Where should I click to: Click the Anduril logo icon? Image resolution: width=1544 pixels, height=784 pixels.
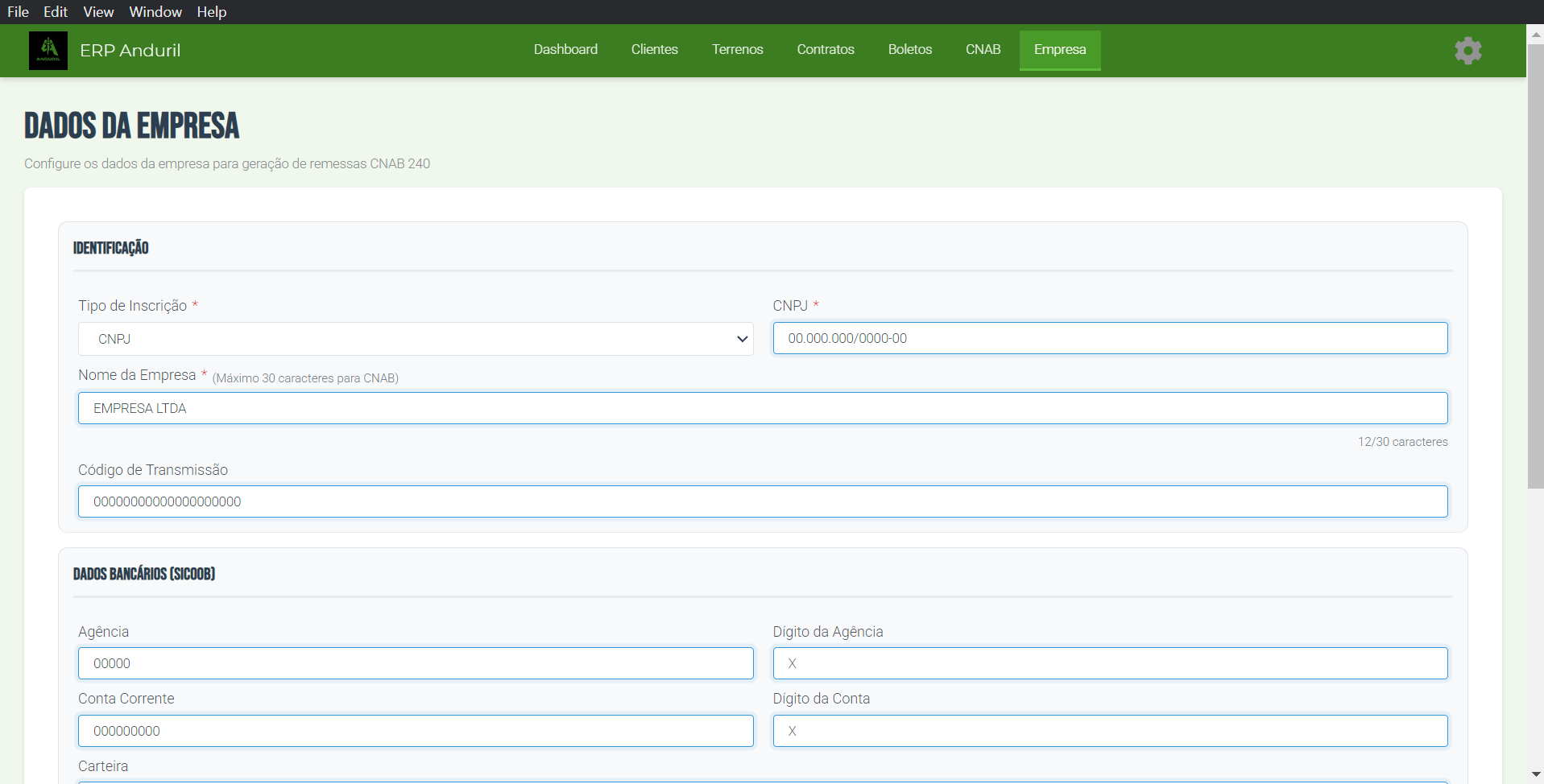point(48,51)
